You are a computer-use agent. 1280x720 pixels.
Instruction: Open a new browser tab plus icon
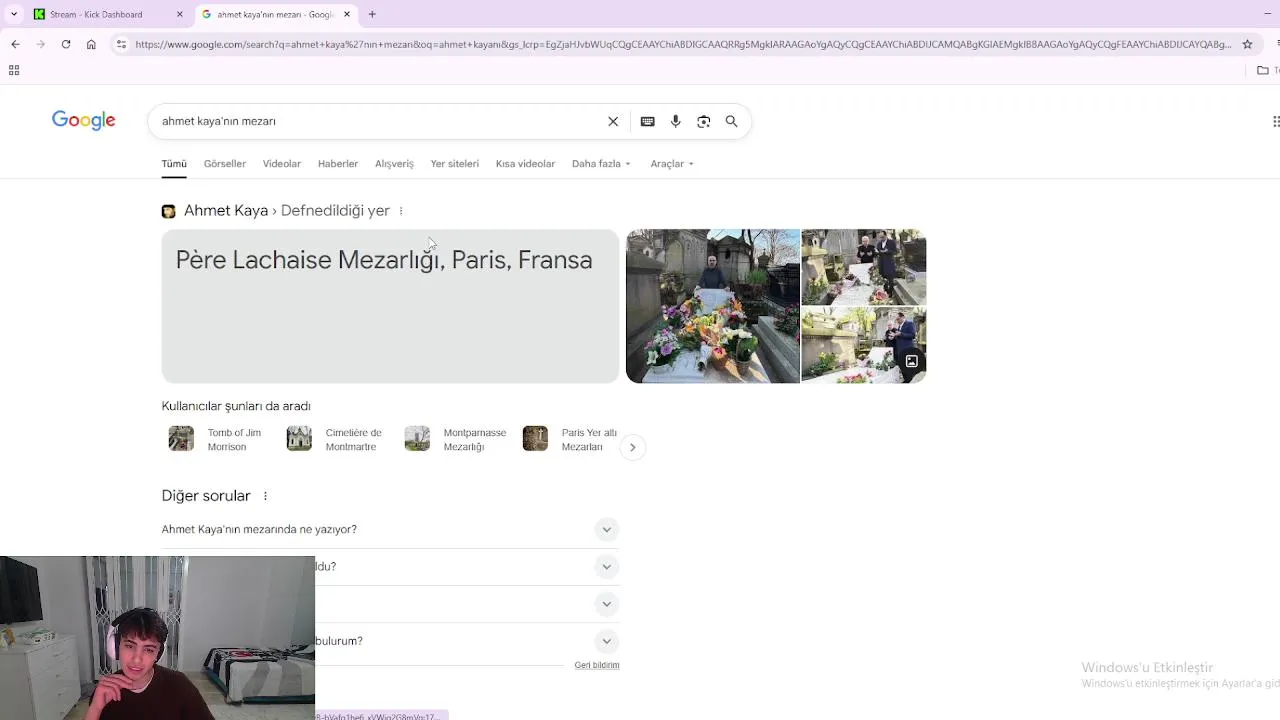click(372, 14)
